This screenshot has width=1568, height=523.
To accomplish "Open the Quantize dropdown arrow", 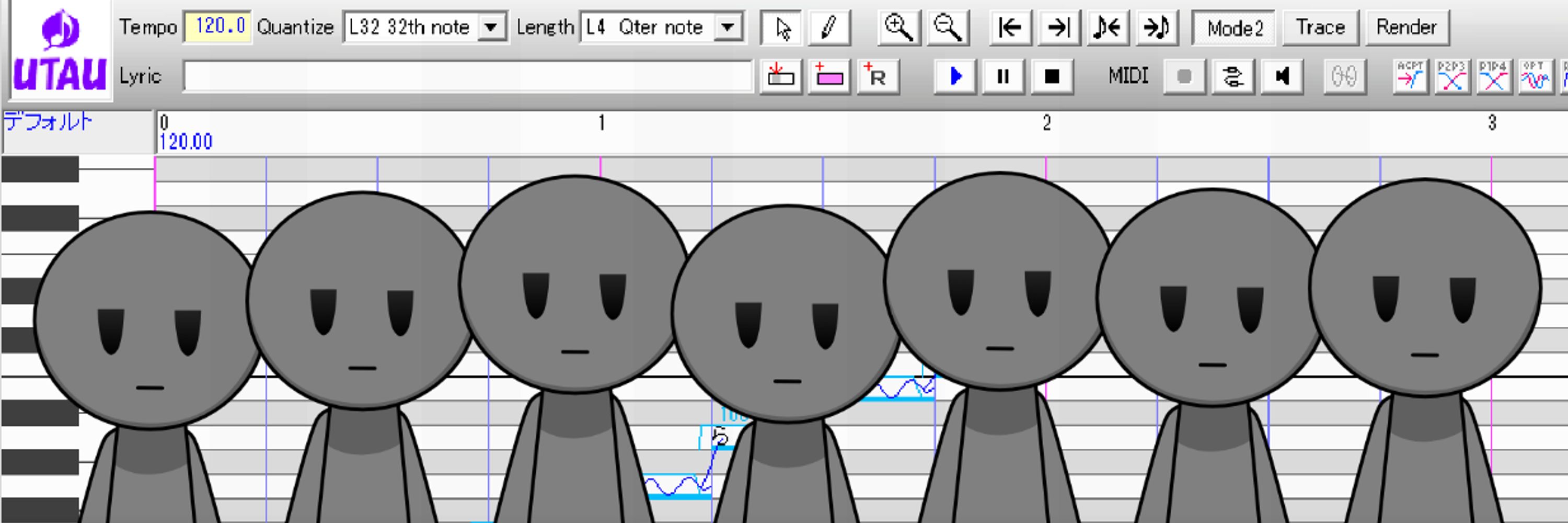I will click(x=491, y=27).
